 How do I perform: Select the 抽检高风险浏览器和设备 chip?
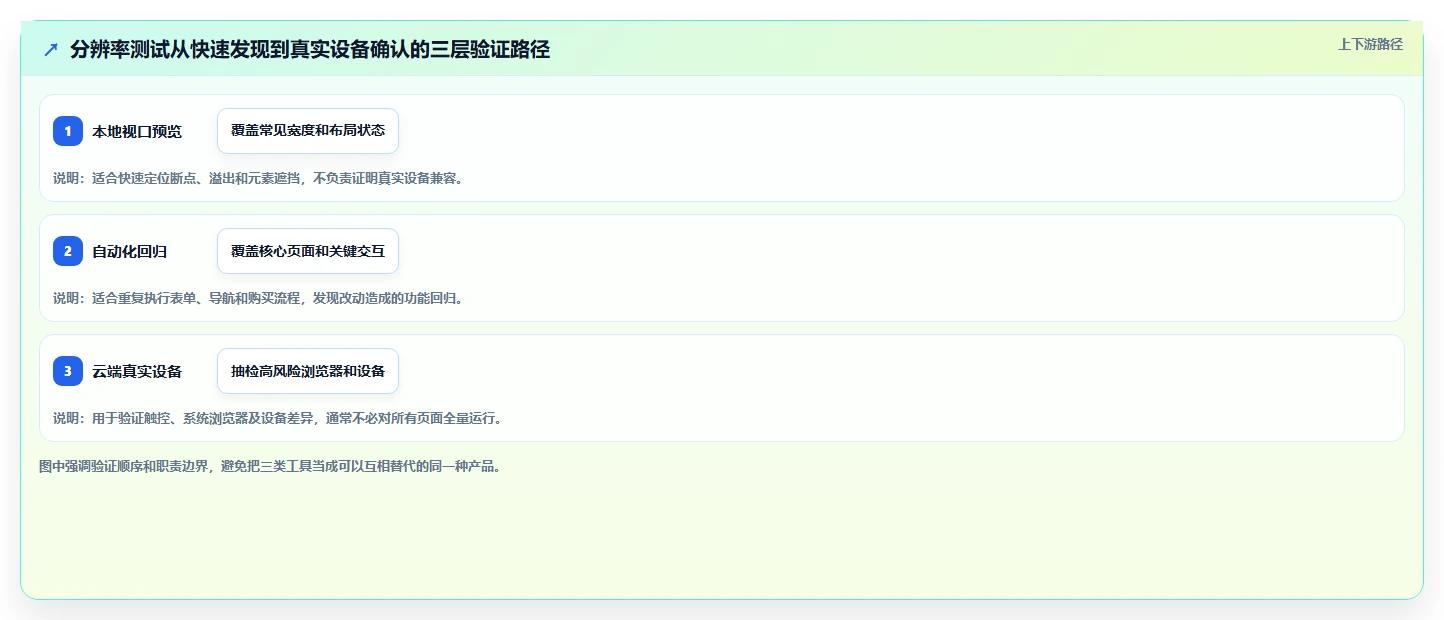308,371
